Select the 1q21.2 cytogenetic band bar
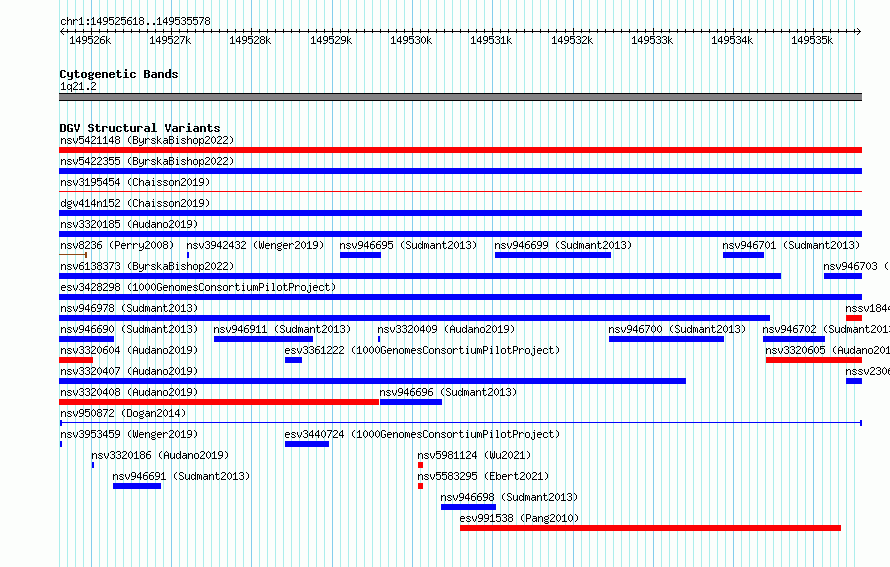 (460, 97)
